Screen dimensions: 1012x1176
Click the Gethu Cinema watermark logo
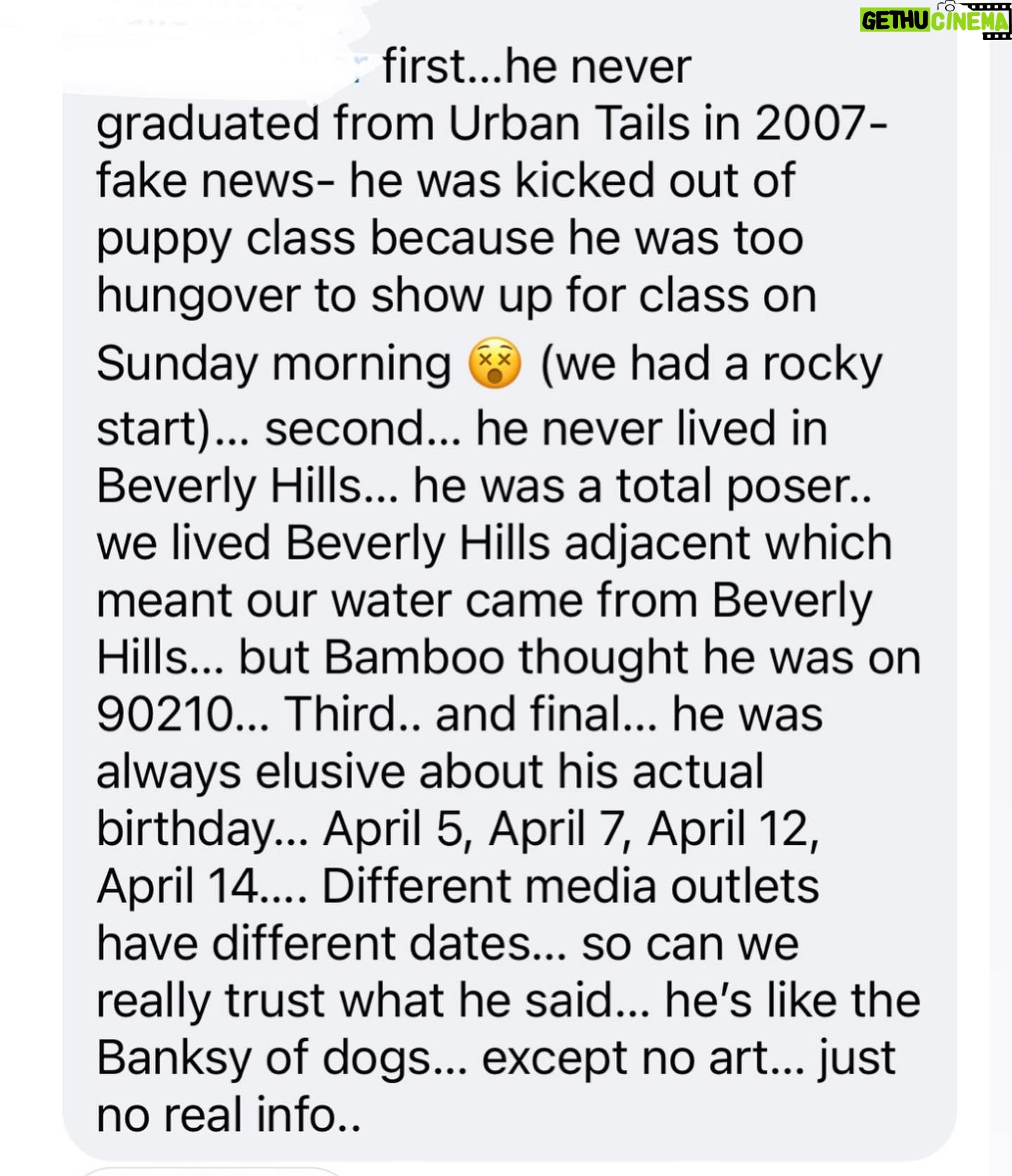pyautogui.click(x=935, y=21)
